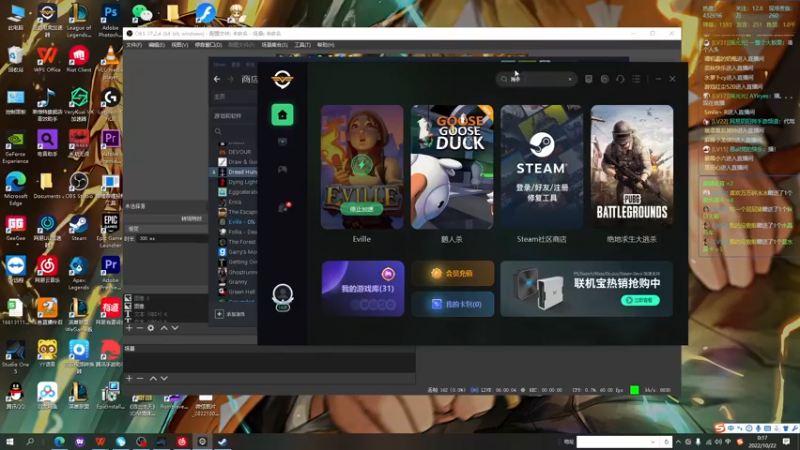This screenshot has height=450, width=800.
Task: Open the Riot Client desktop shortcut
Action: 79,60
